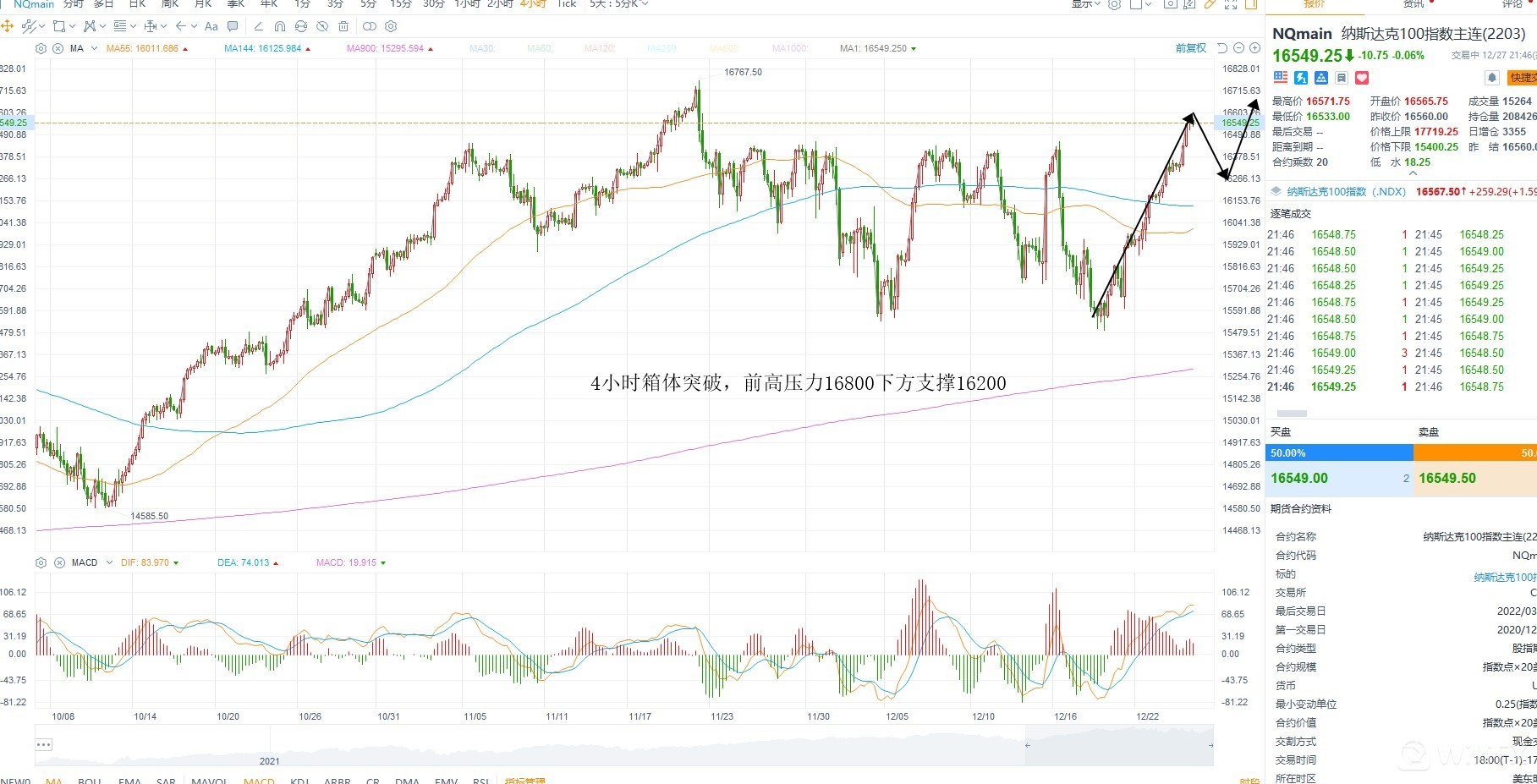Remove the MACD indicator panel
1537x784 pixels.
click(59, 562)
